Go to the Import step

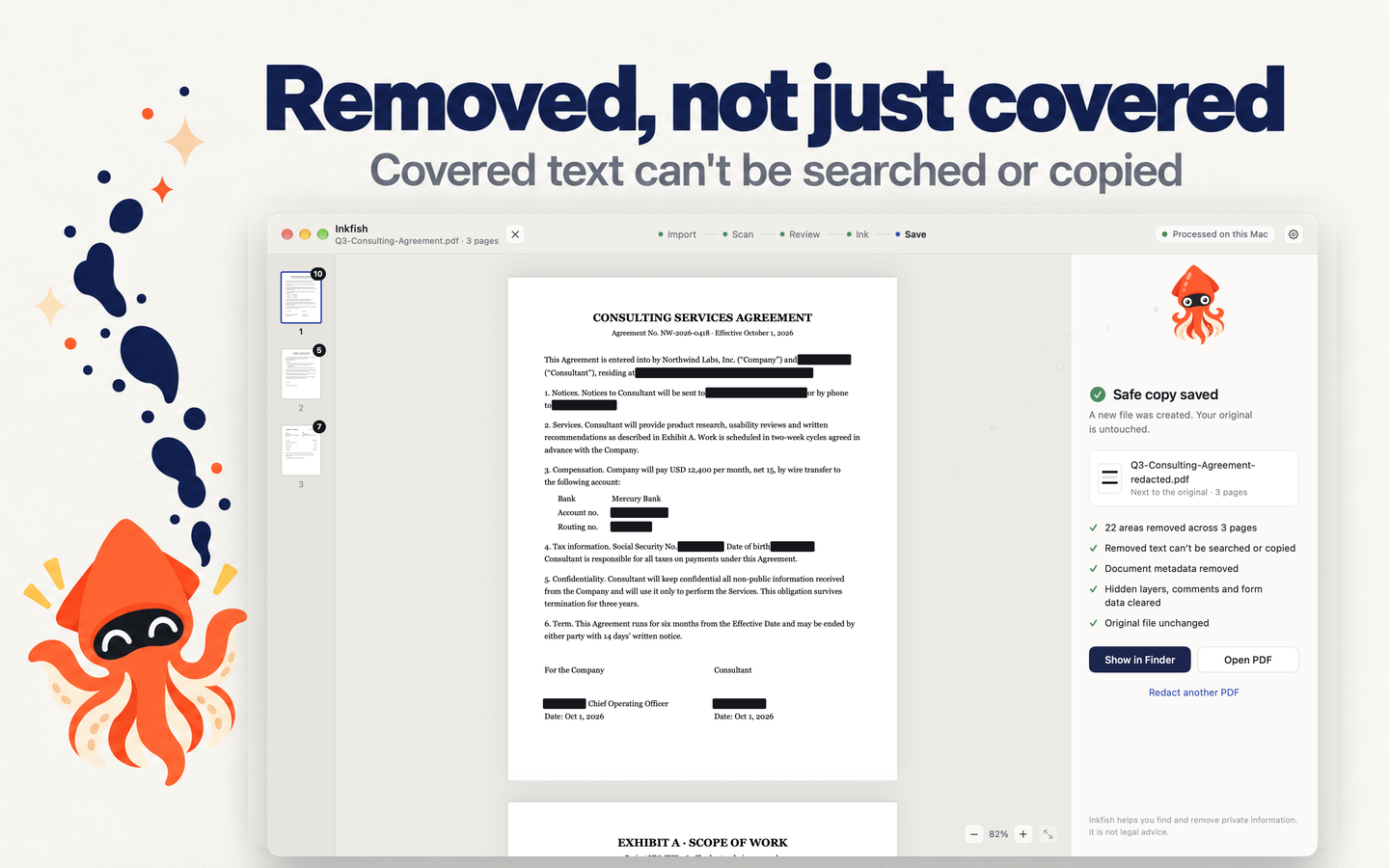click(x=677, y=234)
